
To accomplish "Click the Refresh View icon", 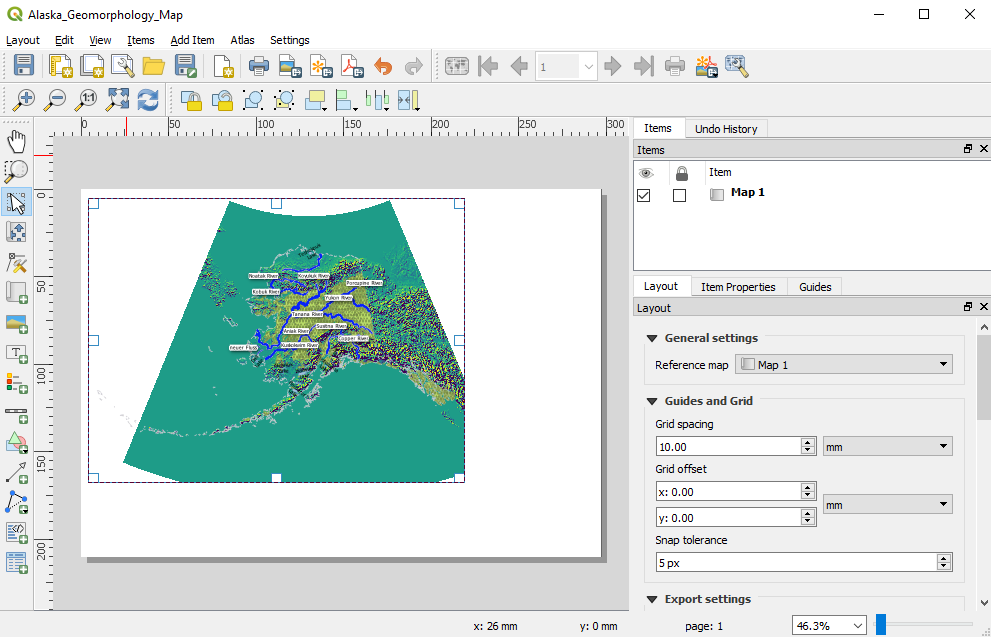I will pyautogui.click(x=149, y=99).
